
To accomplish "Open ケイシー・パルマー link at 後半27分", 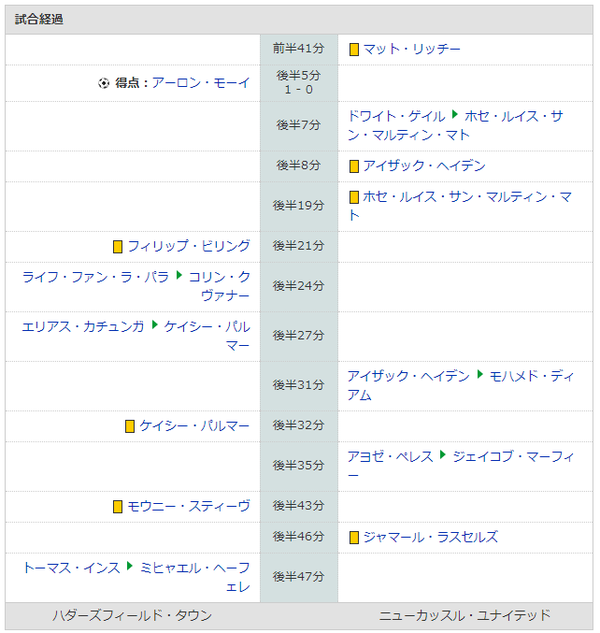I will tap(207, 336).
